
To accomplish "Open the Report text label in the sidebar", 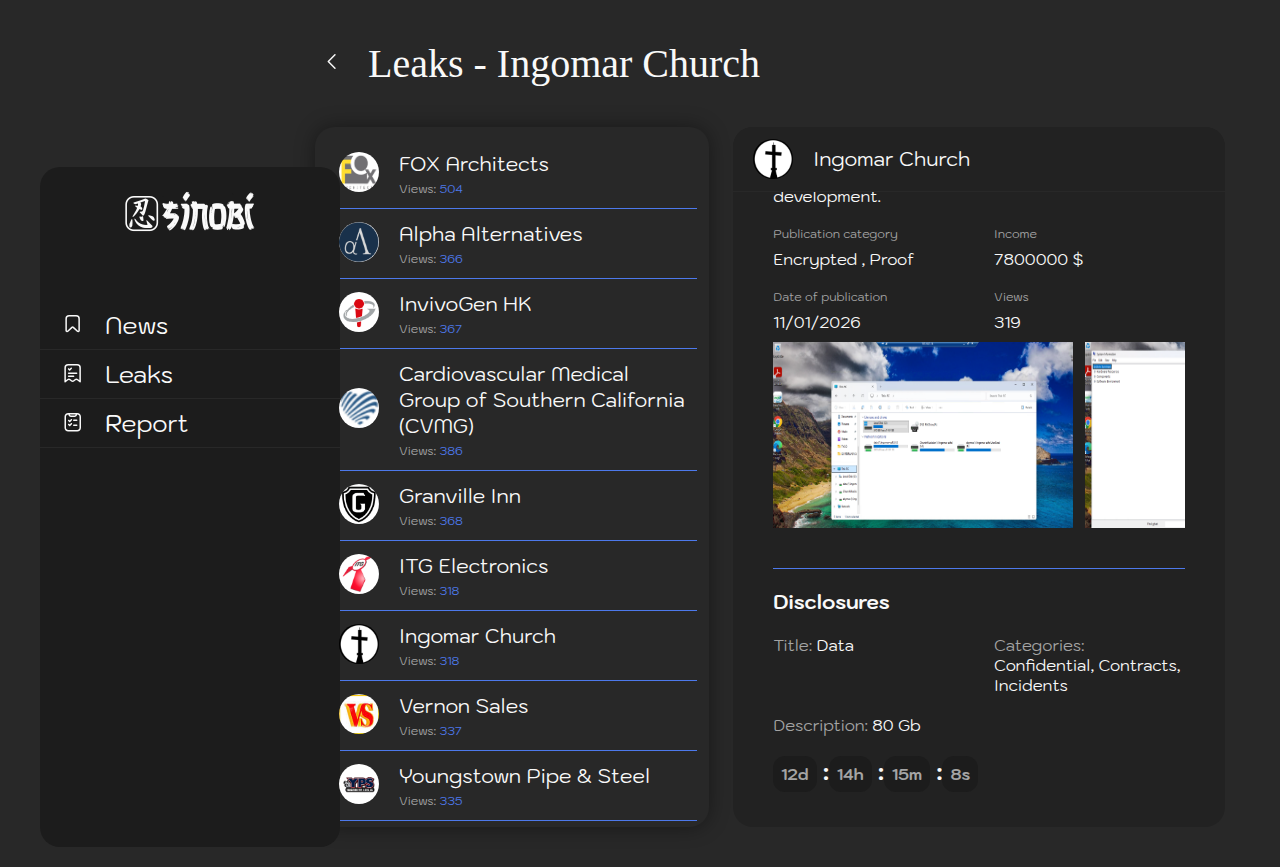I will (146, 424).
